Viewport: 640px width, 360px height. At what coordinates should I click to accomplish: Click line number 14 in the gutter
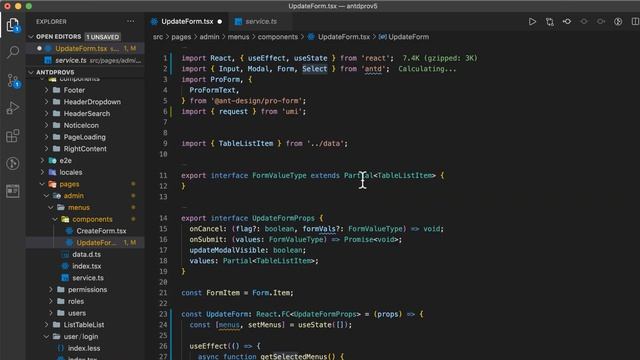[163, 218]
